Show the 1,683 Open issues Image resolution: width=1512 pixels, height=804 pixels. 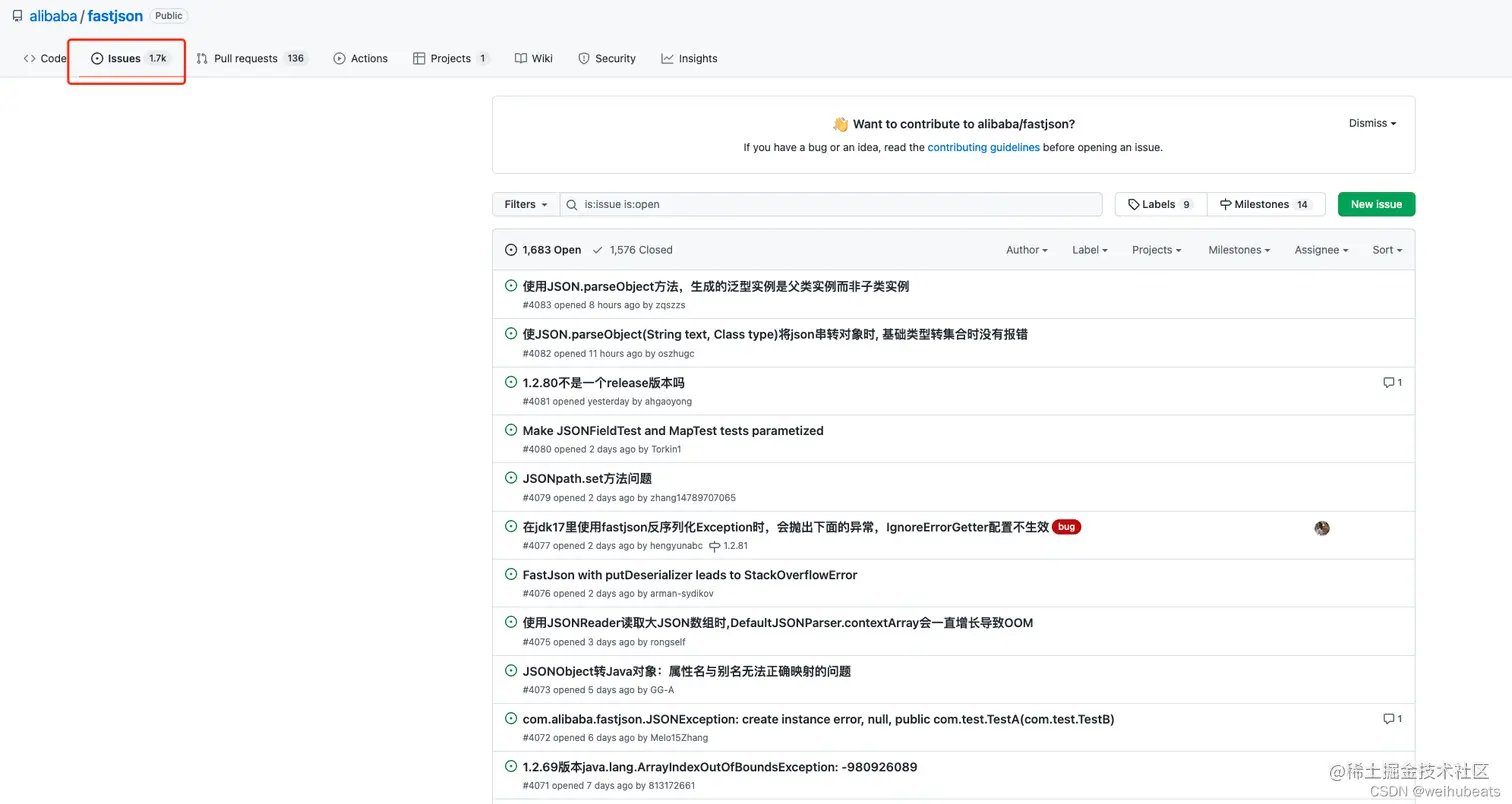(543, 250)
